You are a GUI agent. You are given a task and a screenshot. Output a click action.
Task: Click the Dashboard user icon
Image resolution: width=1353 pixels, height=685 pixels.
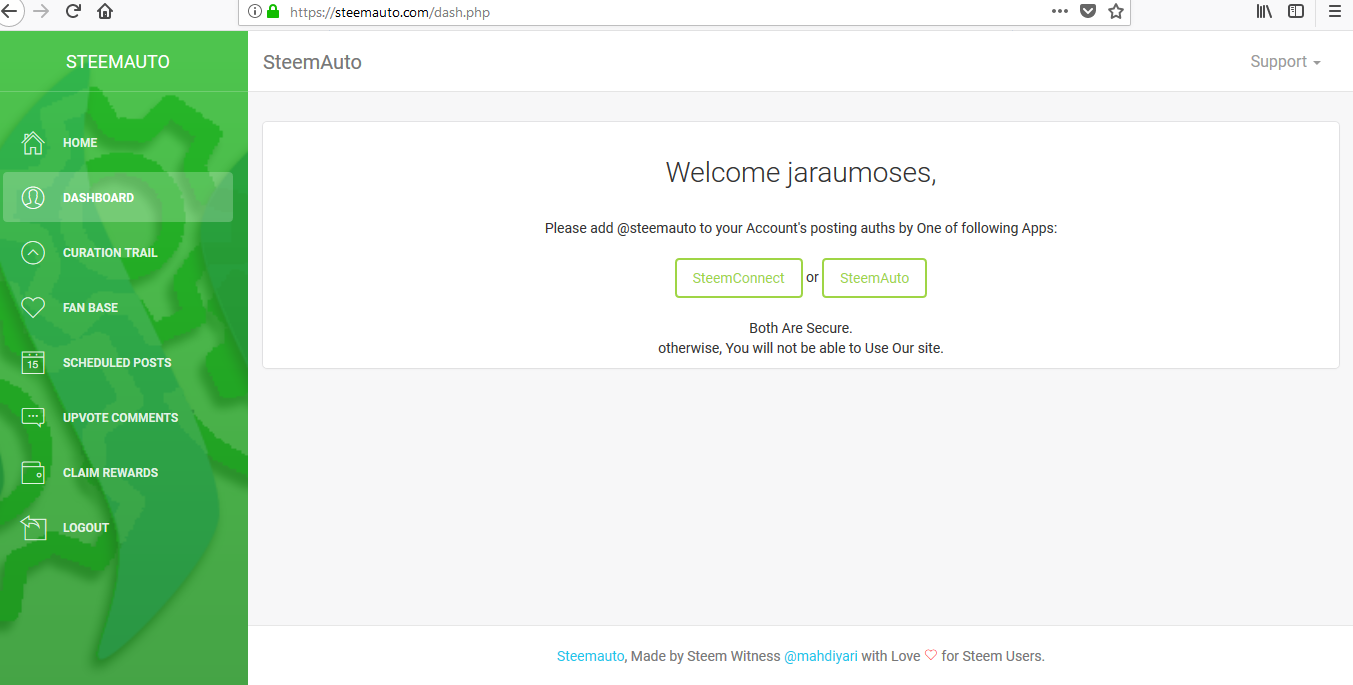pos(33,198)
